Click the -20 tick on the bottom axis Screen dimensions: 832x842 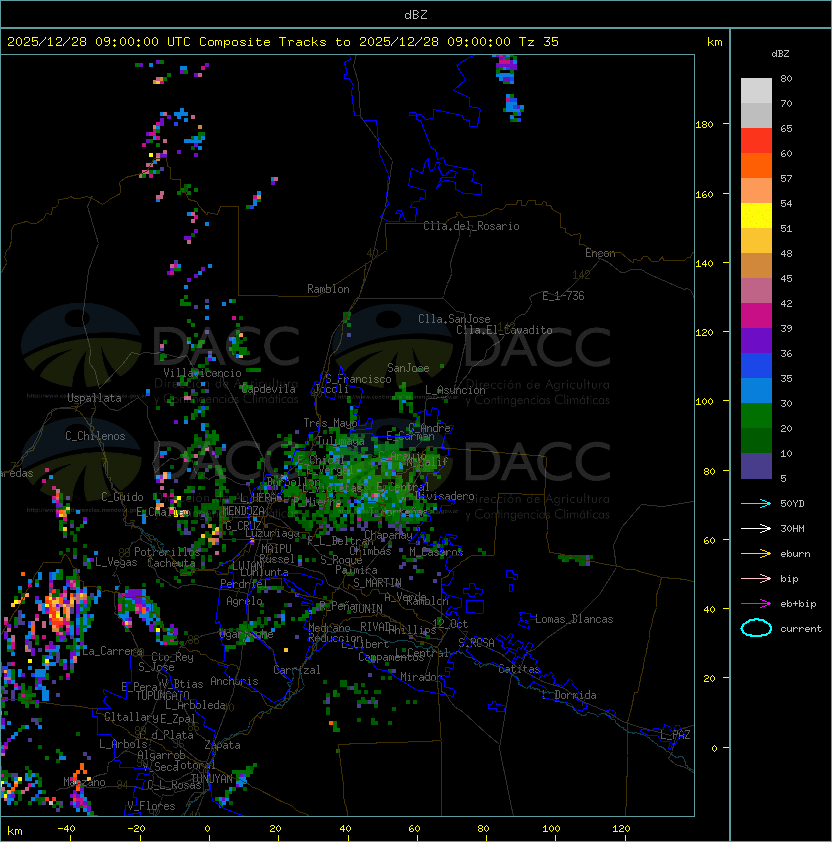[136, 828]
